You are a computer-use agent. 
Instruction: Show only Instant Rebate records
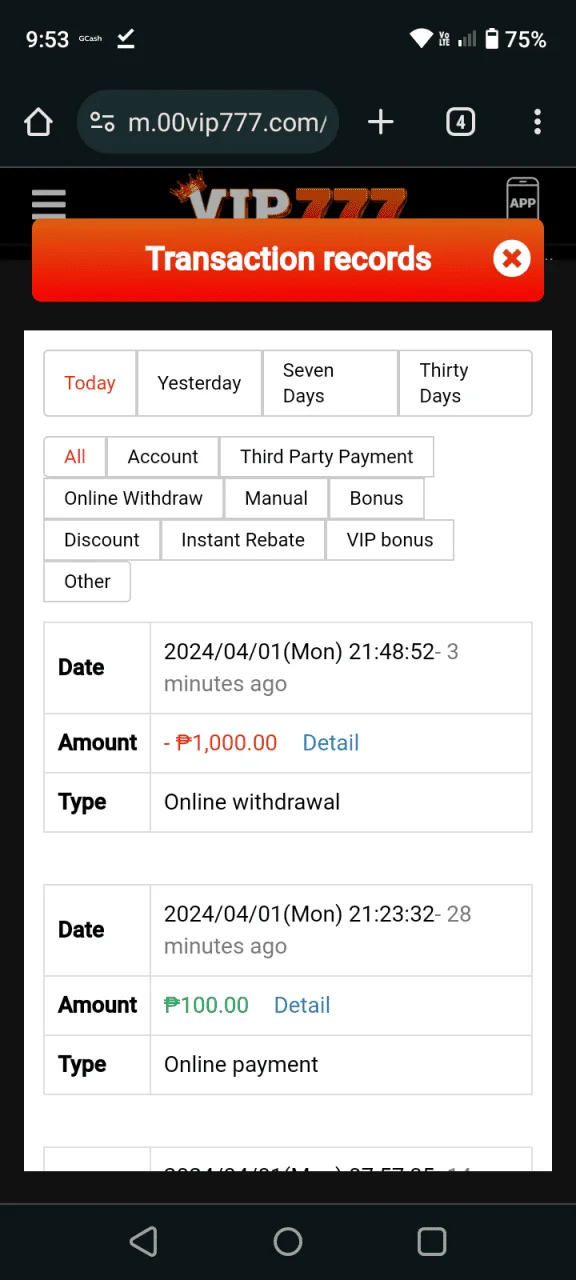[243, 540]
